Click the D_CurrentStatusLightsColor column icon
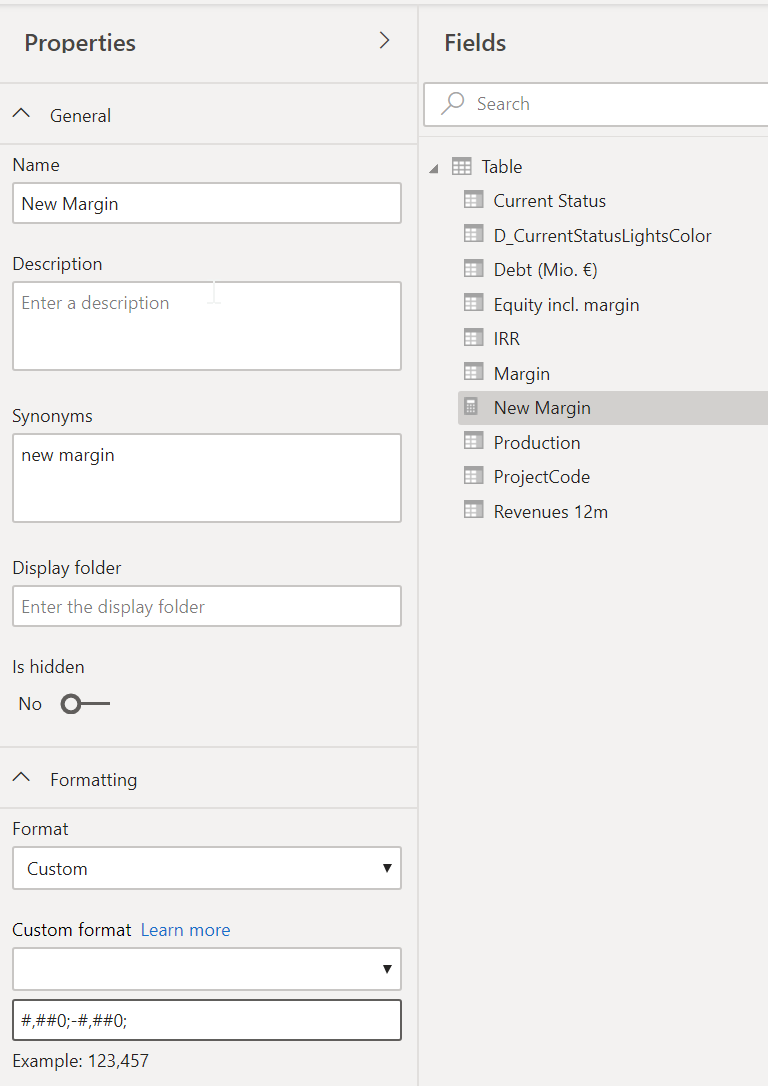Image resolution: width=768 pixels, height=1086 pixels. [474, 234]
